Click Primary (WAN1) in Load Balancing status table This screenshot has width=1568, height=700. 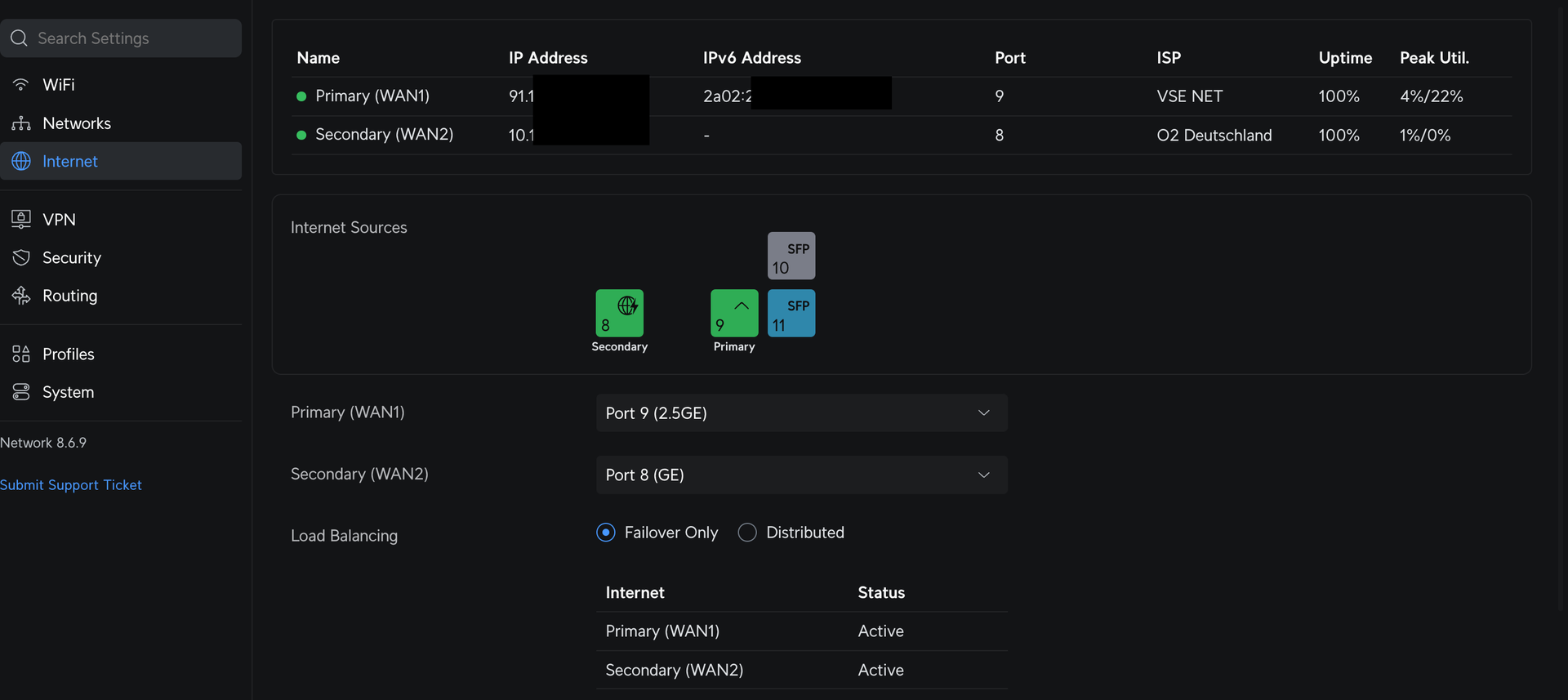pos(662,631)
